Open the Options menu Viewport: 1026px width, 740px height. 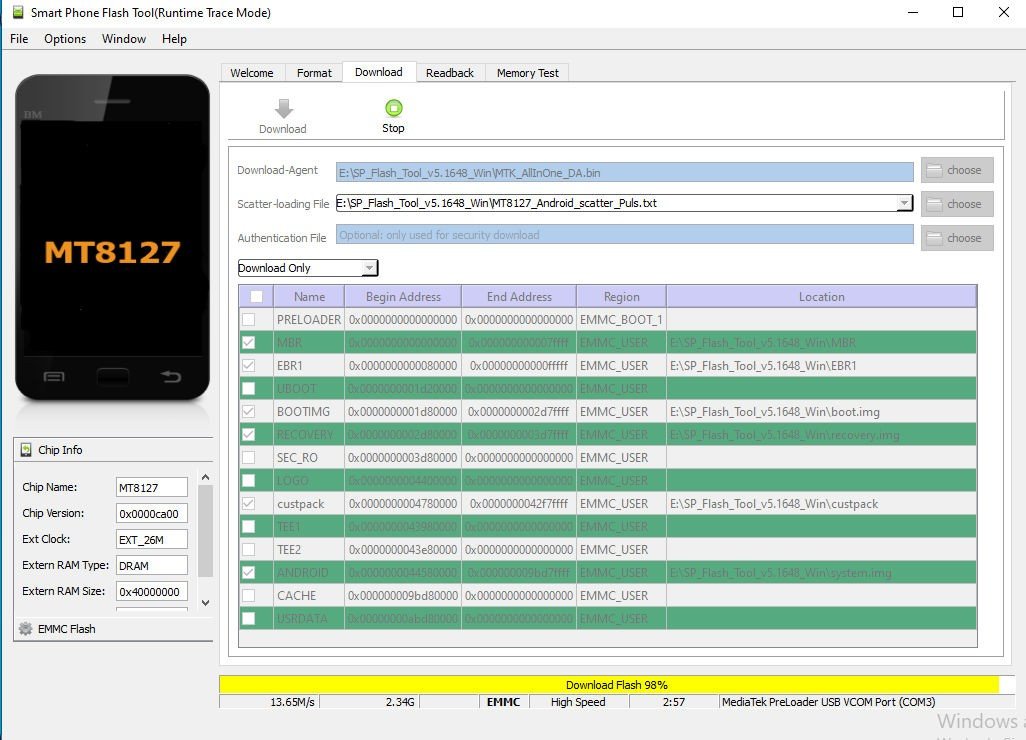65,39
